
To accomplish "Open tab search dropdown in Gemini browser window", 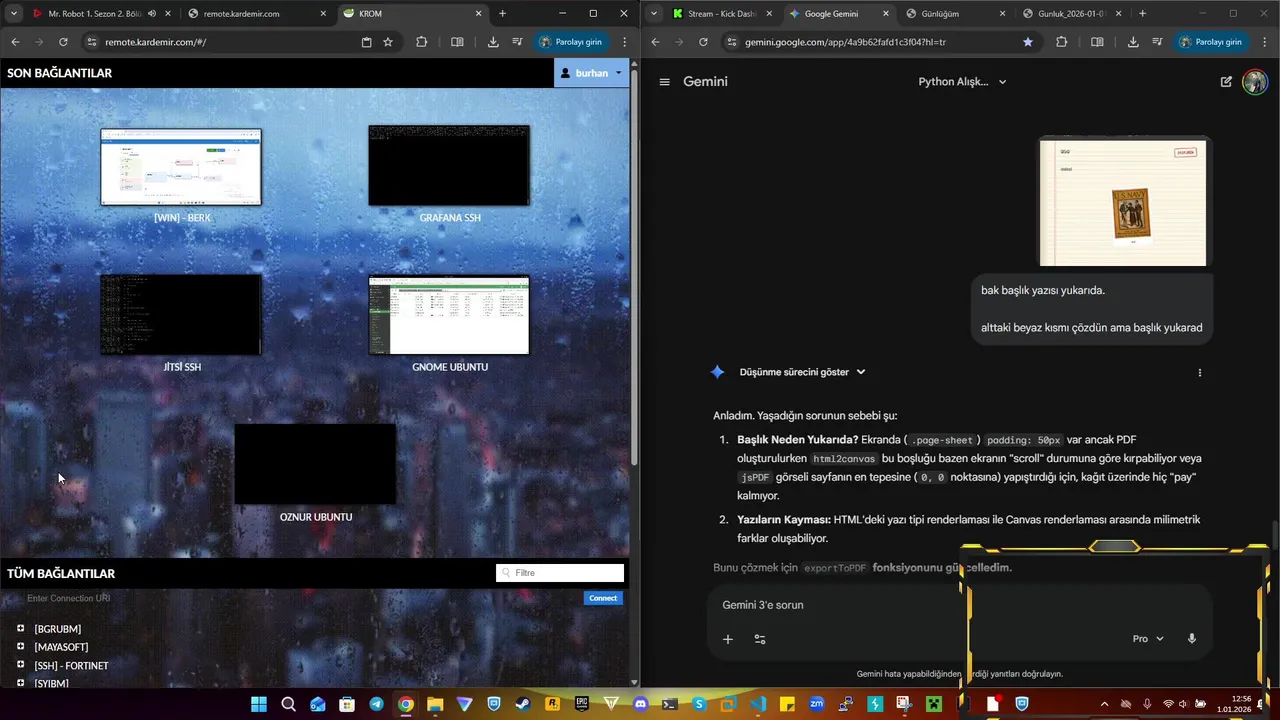I will click(653, 14).
